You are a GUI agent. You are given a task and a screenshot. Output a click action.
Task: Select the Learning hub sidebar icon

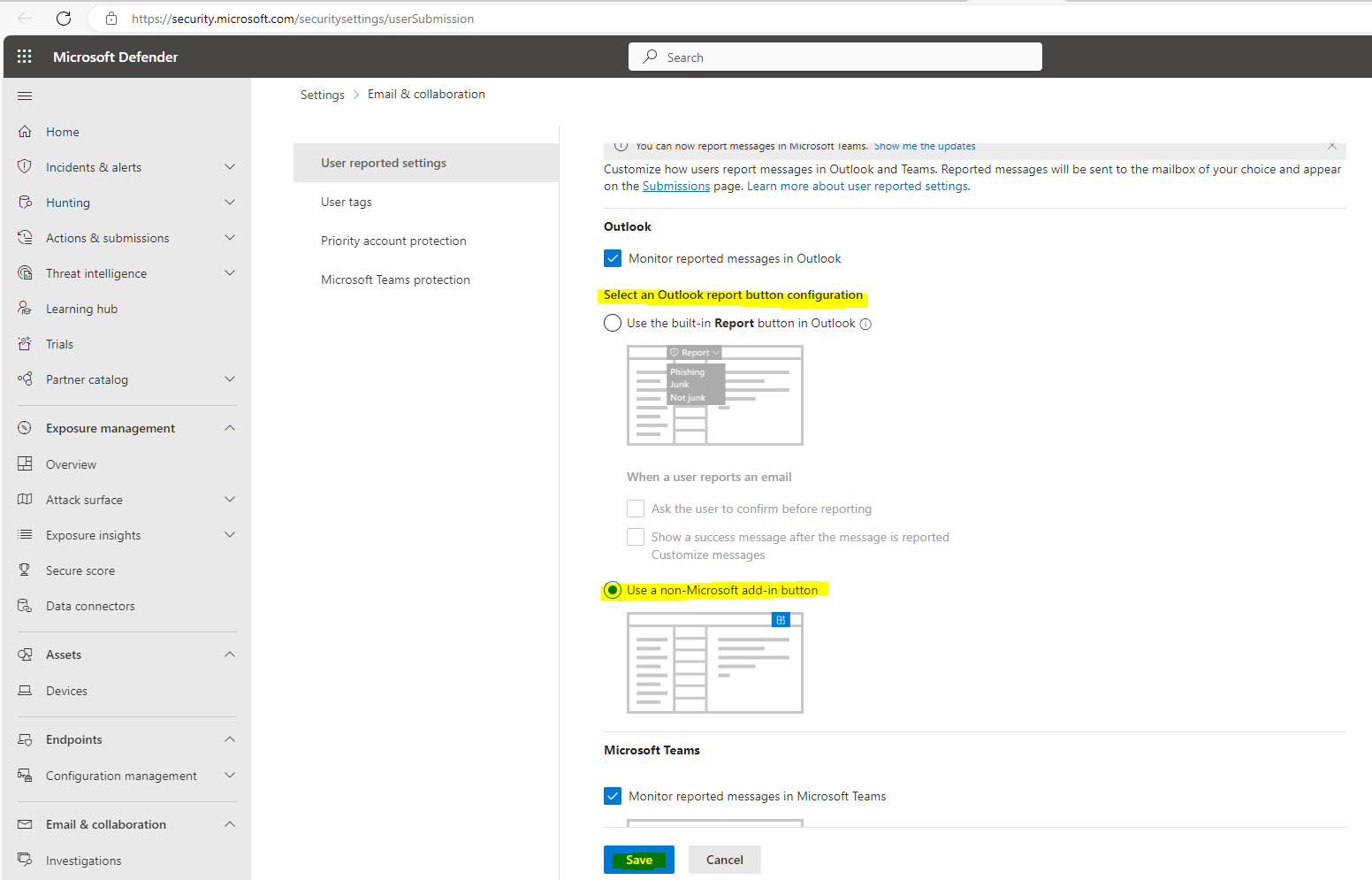click(x=26, y=308)
